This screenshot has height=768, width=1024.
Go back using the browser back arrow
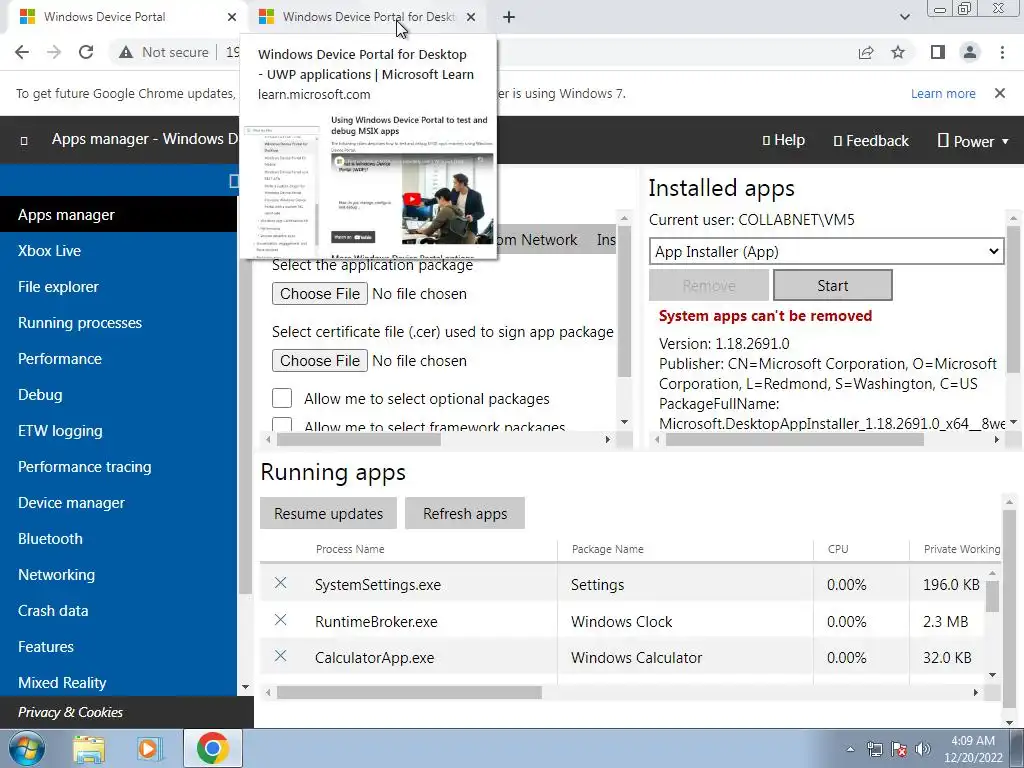(22, 52)
